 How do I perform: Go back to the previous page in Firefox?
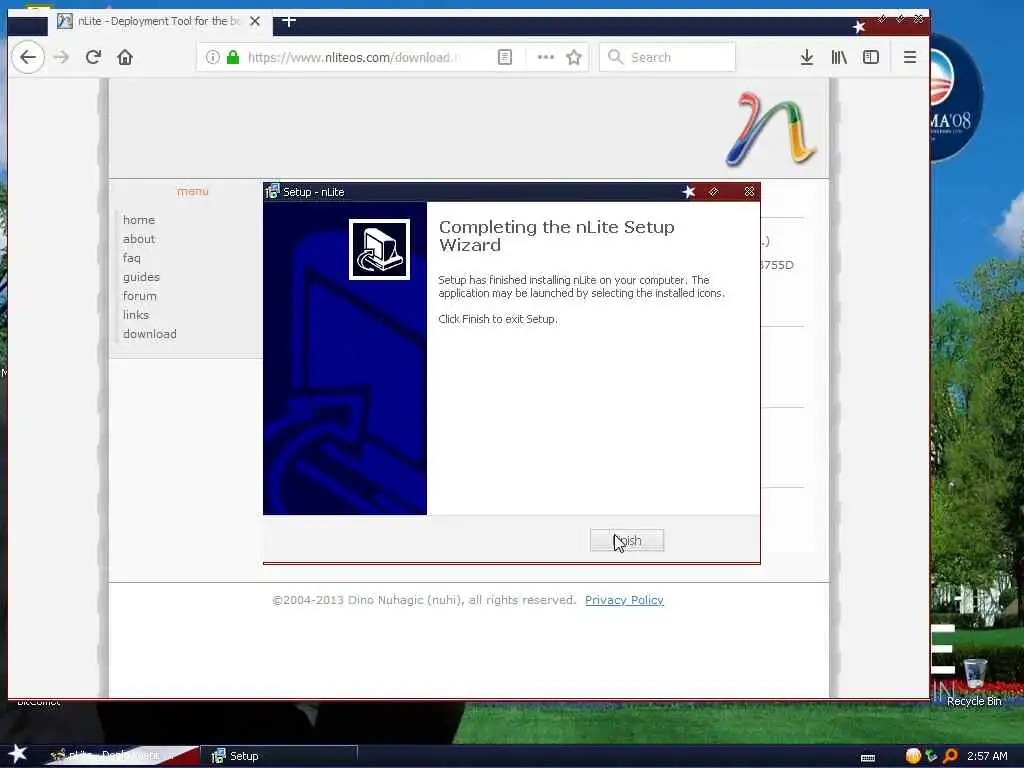[28, 57]
